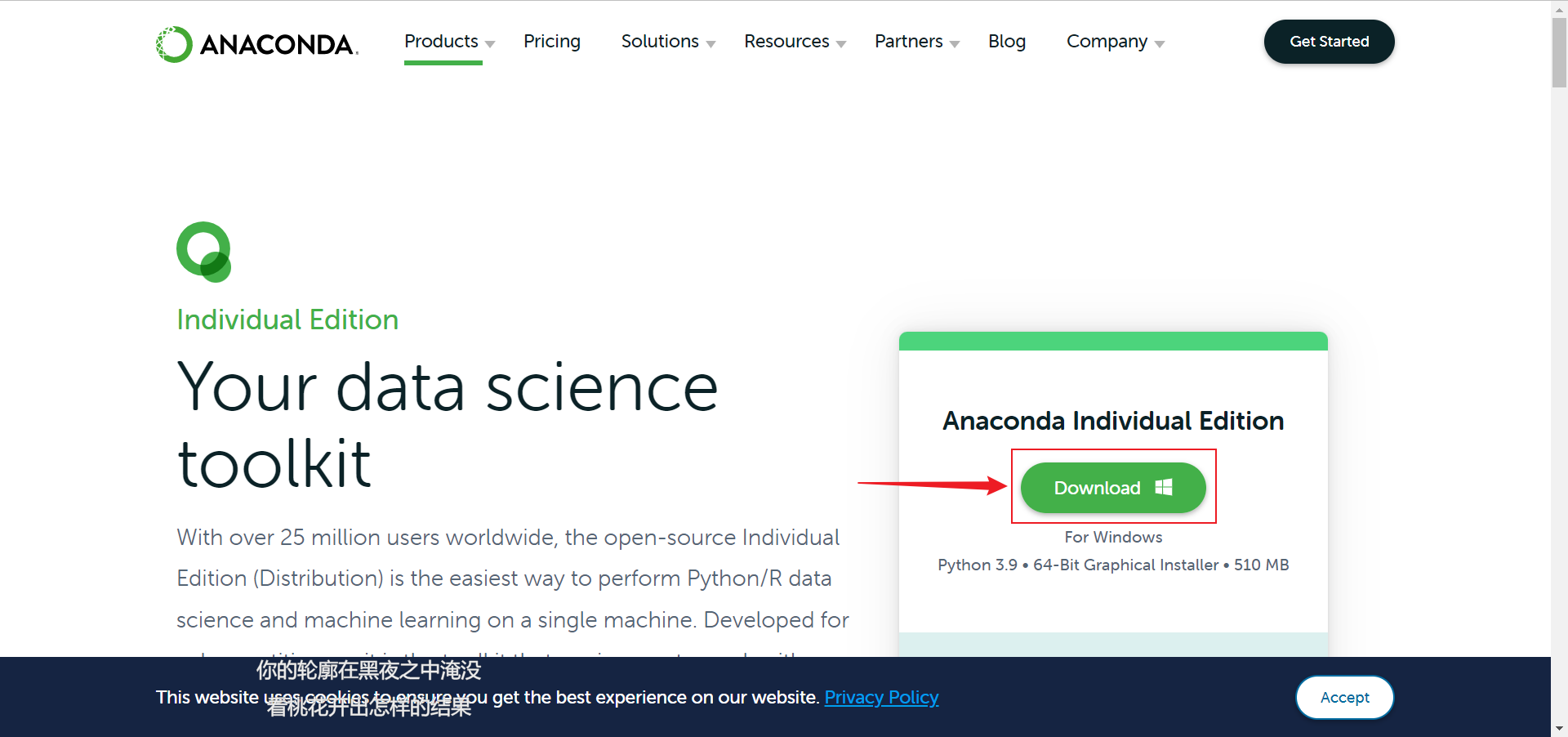Download Anaconda for Windows
Image resolution: width=1568 pixels, height=737 pixels.
[1113, 488]
